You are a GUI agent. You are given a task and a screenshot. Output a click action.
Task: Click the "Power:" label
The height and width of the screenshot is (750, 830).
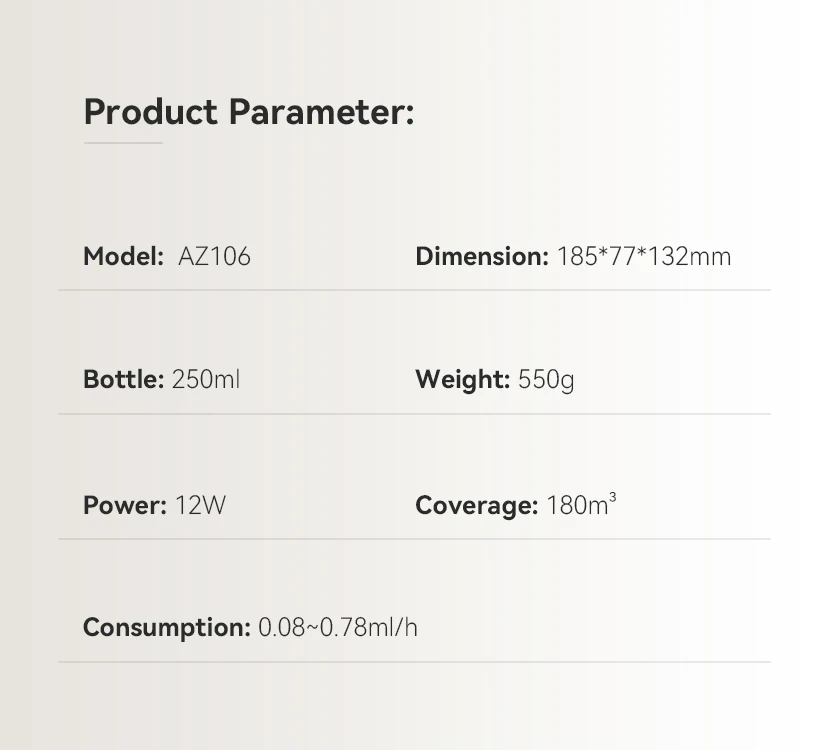[124, 505]
